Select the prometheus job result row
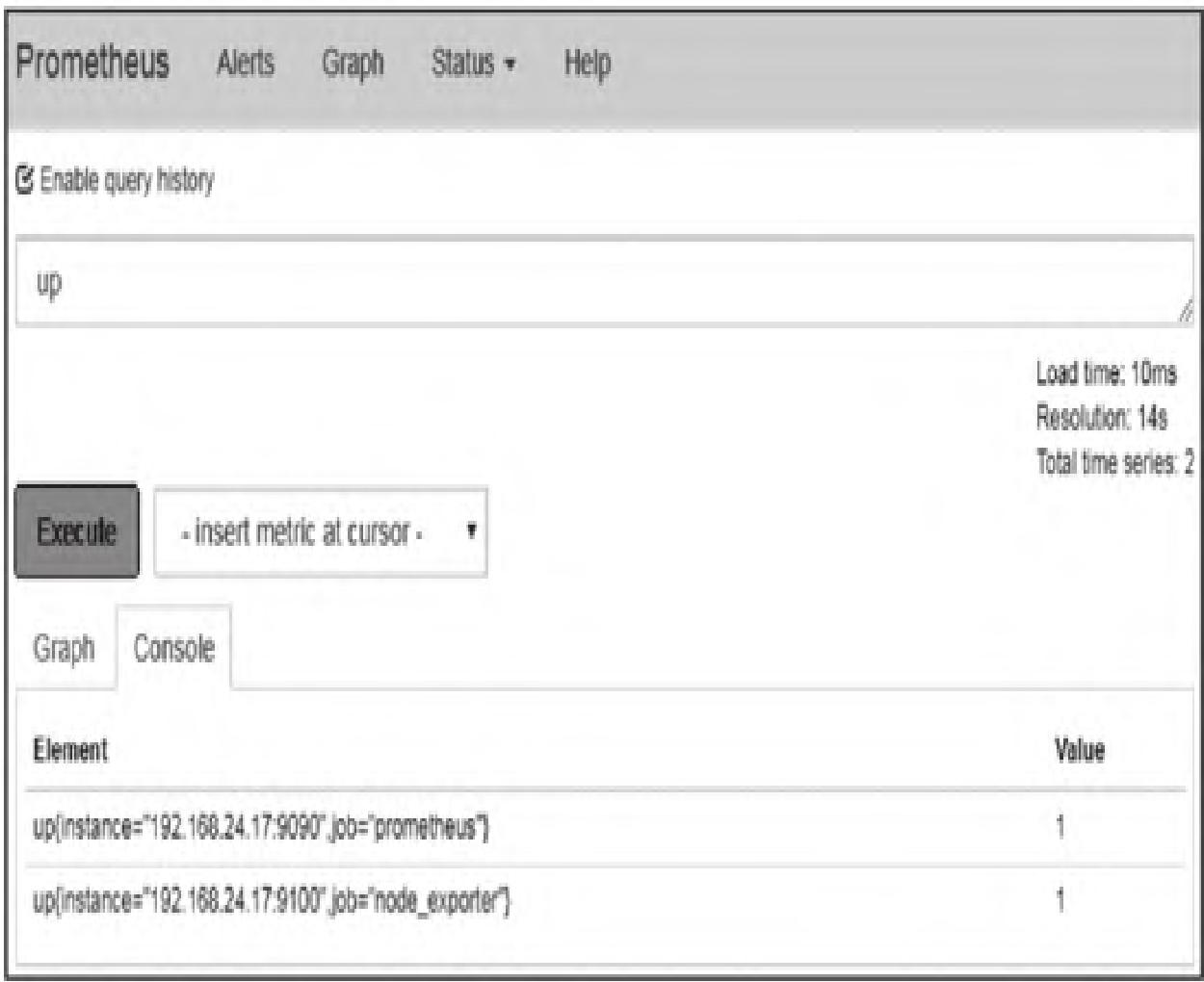The height and width of the screenshot is (982, 1204). [x=261, y=828]
